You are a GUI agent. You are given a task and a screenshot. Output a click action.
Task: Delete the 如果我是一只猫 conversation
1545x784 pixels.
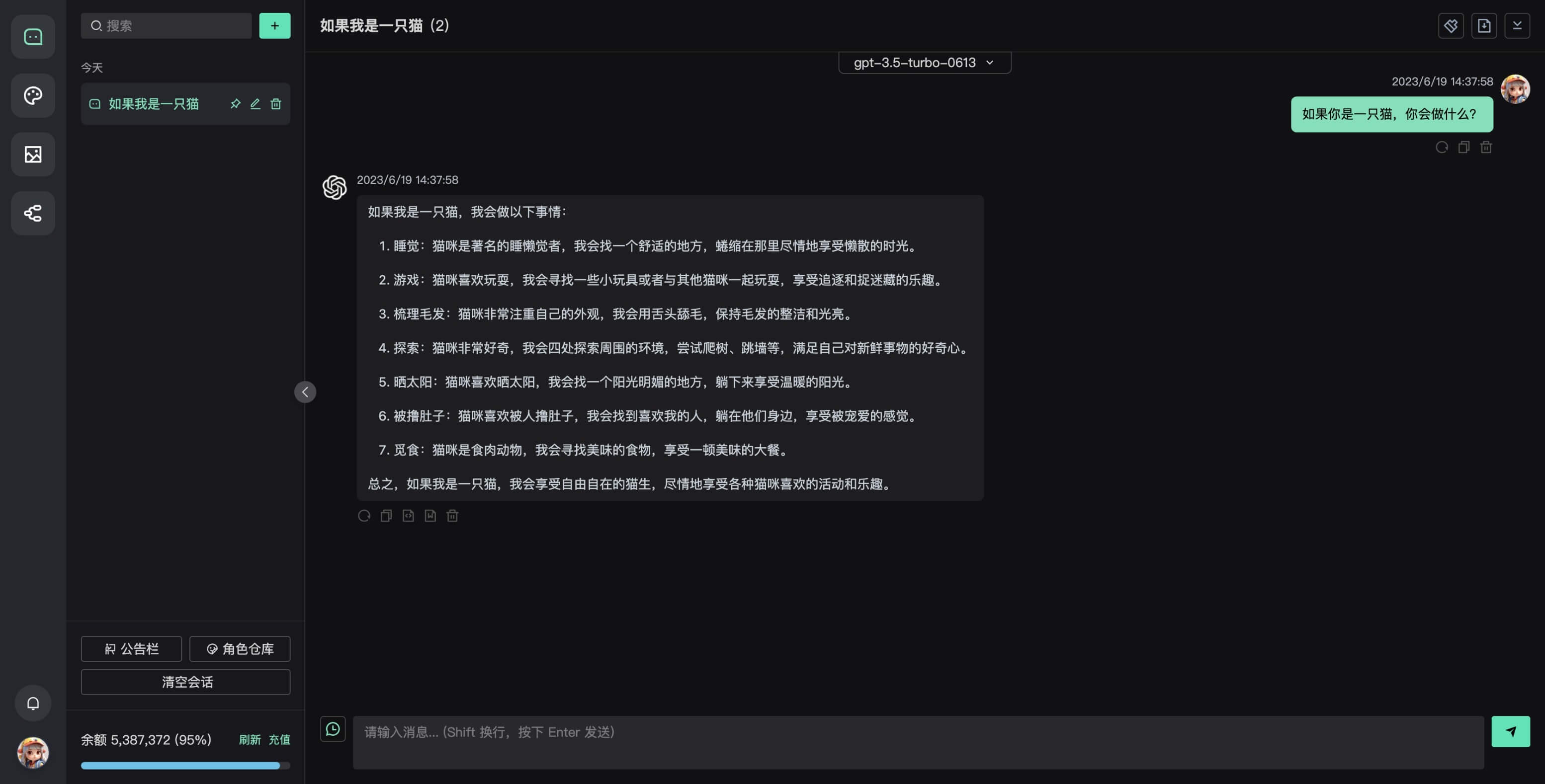click(x=276, y=104)
